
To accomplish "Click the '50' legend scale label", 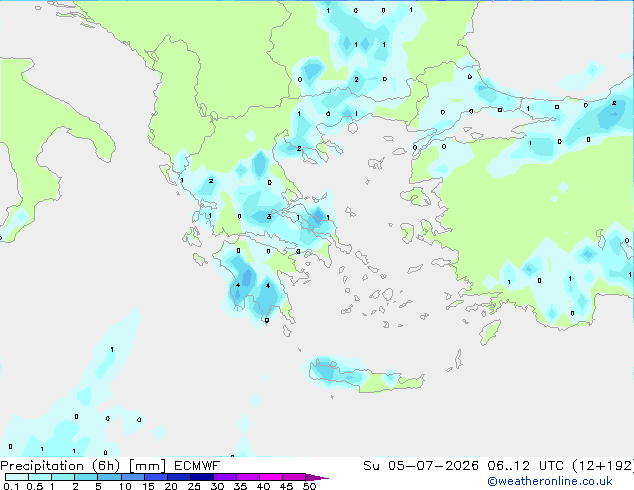I will pos(309,486).
